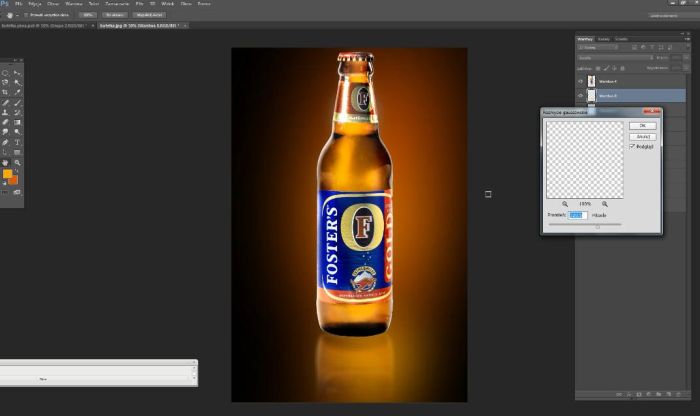
Task: Click the zoom in magnifier in Gaussian blur dialog
Action: coord(605,203)
